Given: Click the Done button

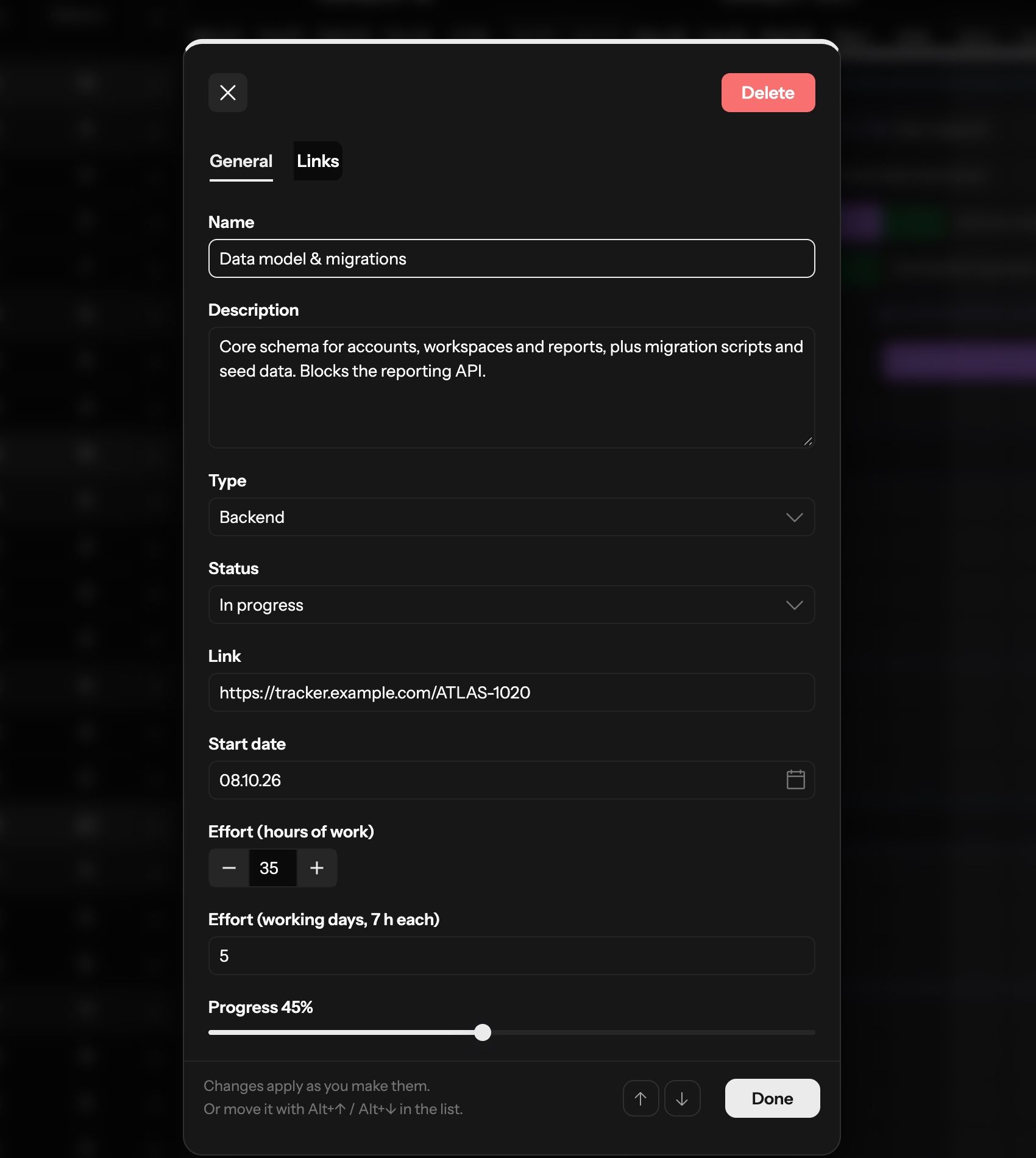Looking at the screenshot, I should pos(772,1098).
